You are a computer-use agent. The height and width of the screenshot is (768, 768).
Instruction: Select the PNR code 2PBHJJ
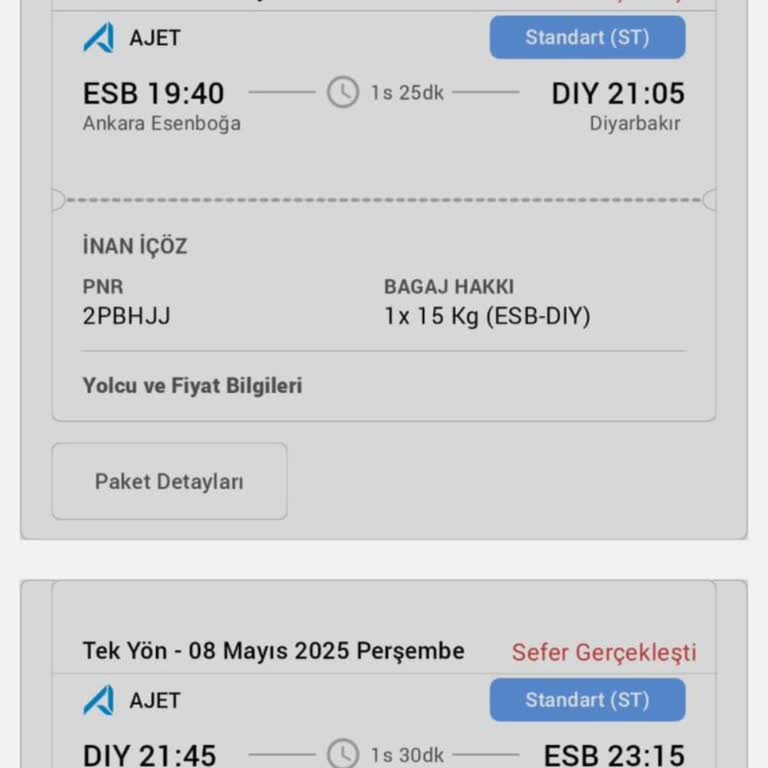(126, 316)
